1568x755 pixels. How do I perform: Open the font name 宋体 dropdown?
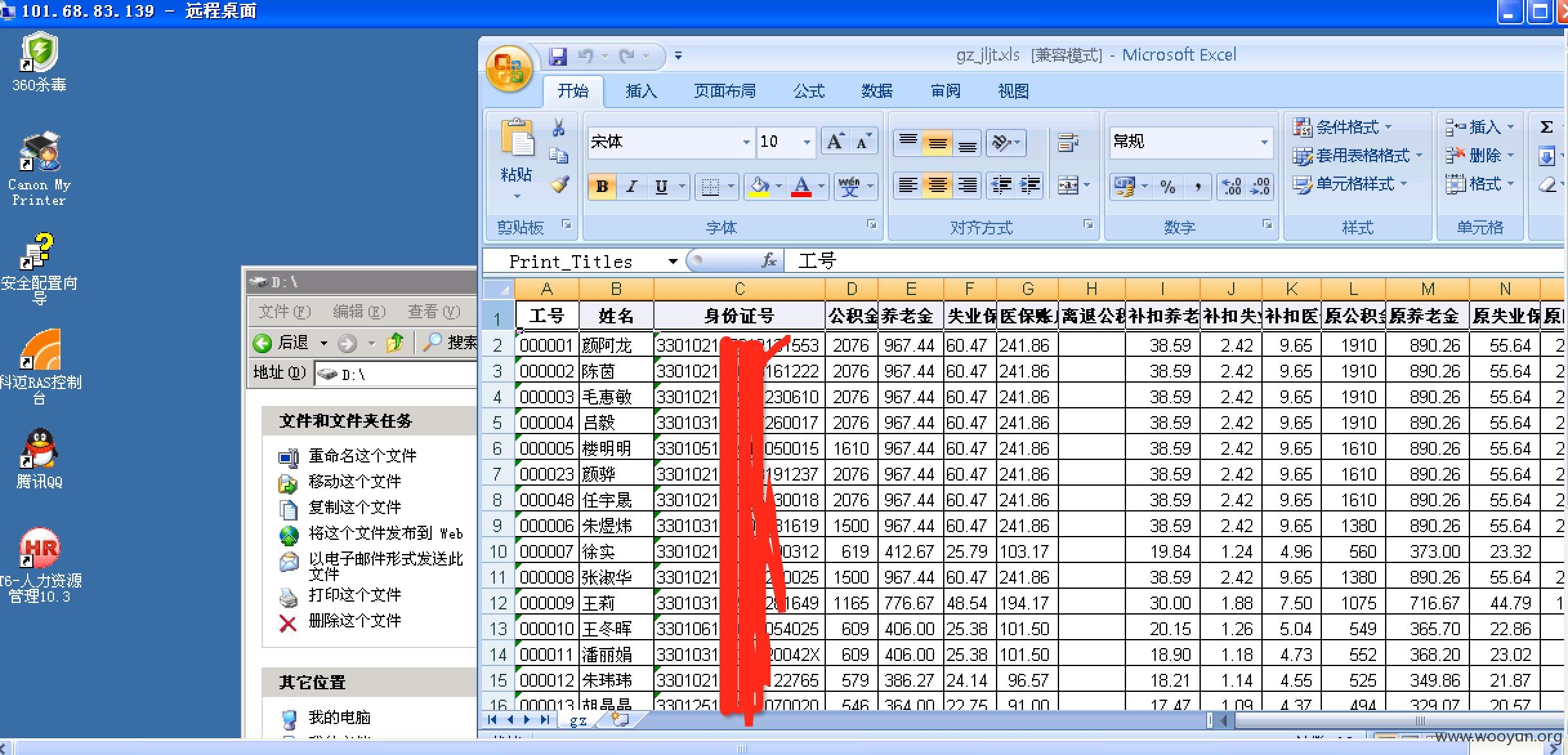click(746, 142)
